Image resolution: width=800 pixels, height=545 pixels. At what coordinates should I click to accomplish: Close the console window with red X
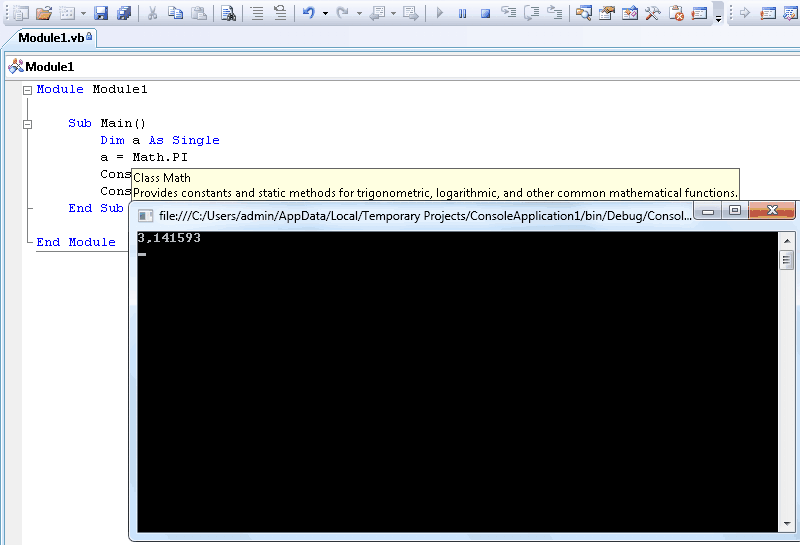(772, 210)
